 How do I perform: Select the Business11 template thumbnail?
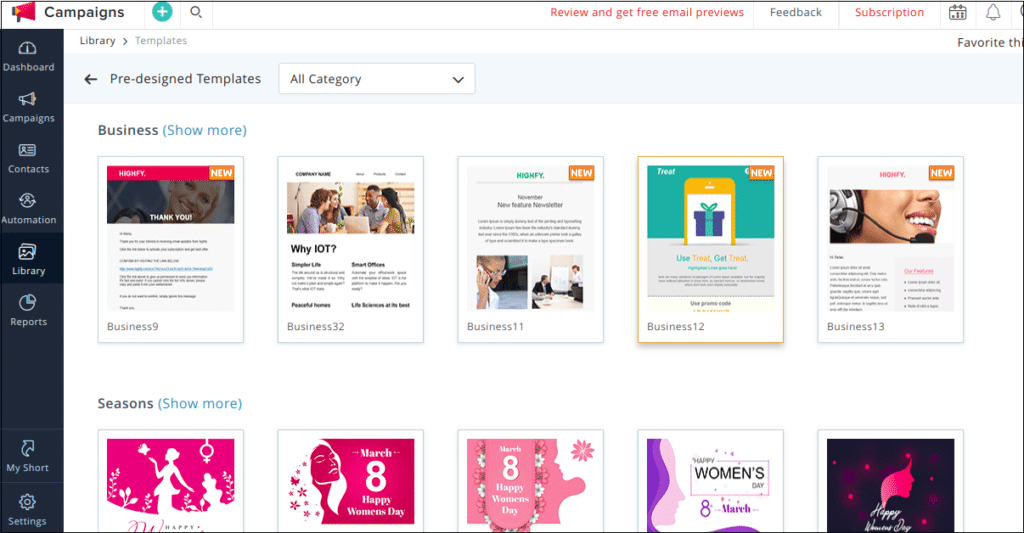(530, 238)
